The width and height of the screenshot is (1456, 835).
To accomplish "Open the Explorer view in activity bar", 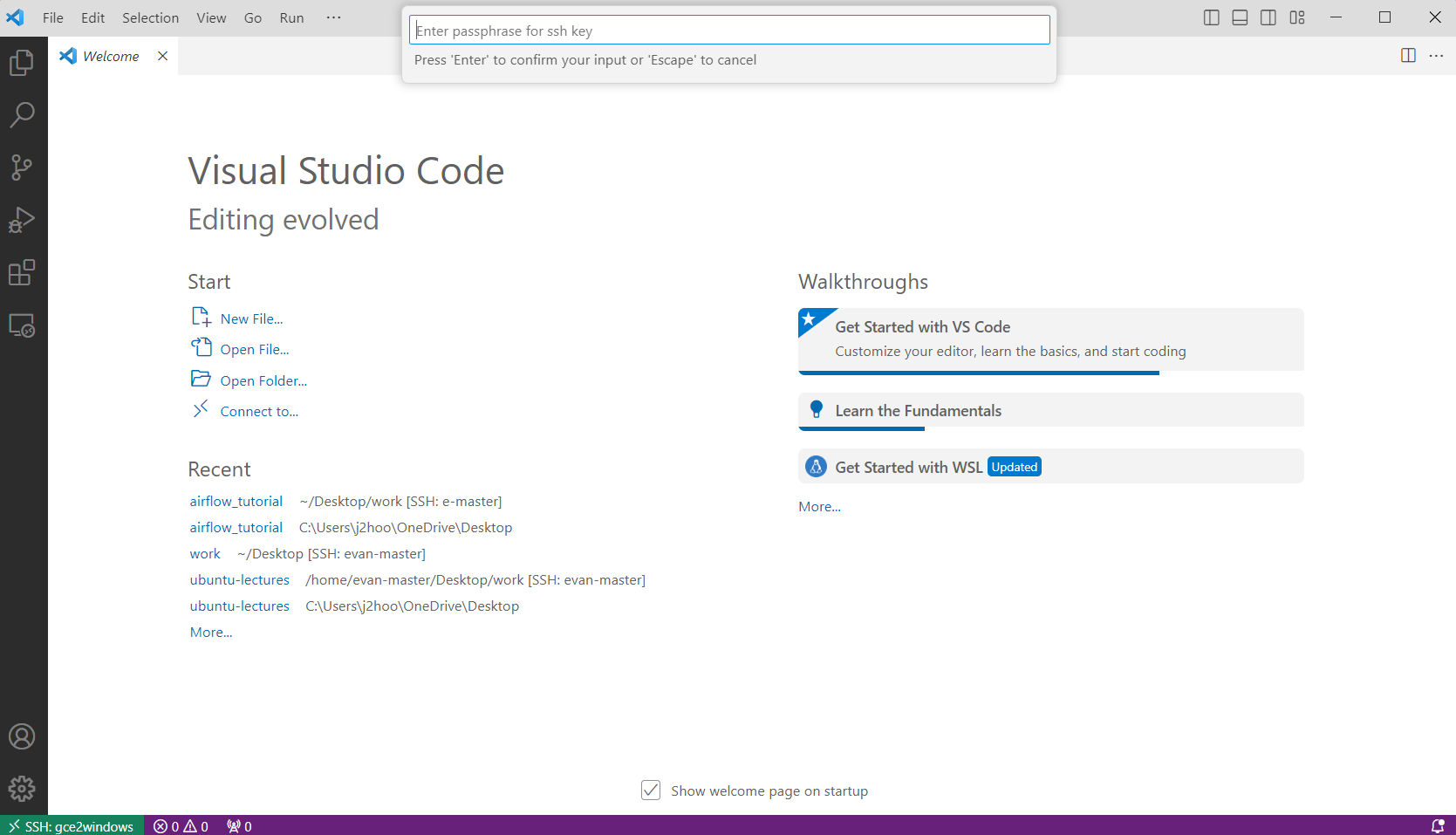I will click(22, 62).
